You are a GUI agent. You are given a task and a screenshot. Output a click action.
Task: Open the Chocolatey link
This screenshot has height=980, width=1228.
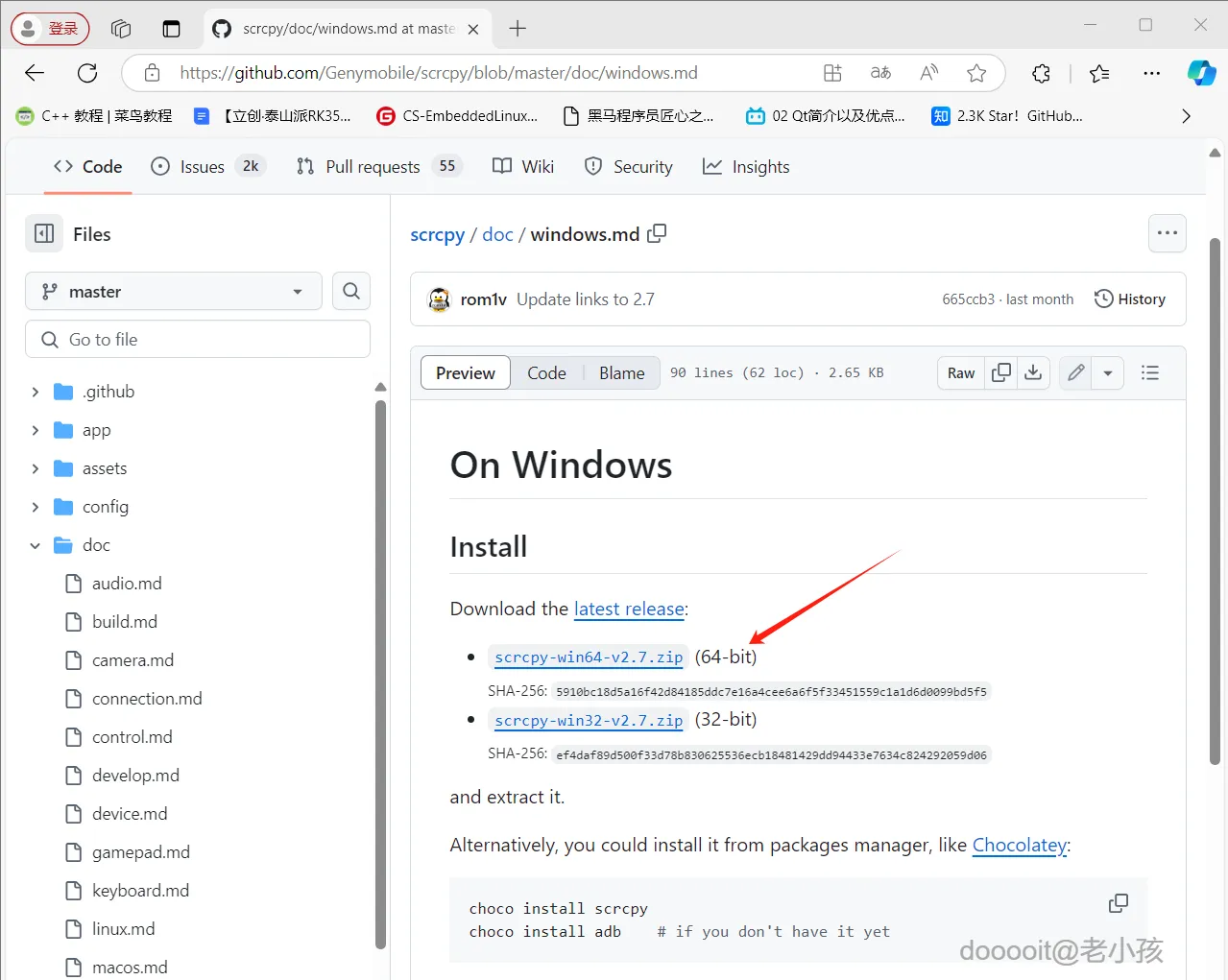pos(1020,845)
